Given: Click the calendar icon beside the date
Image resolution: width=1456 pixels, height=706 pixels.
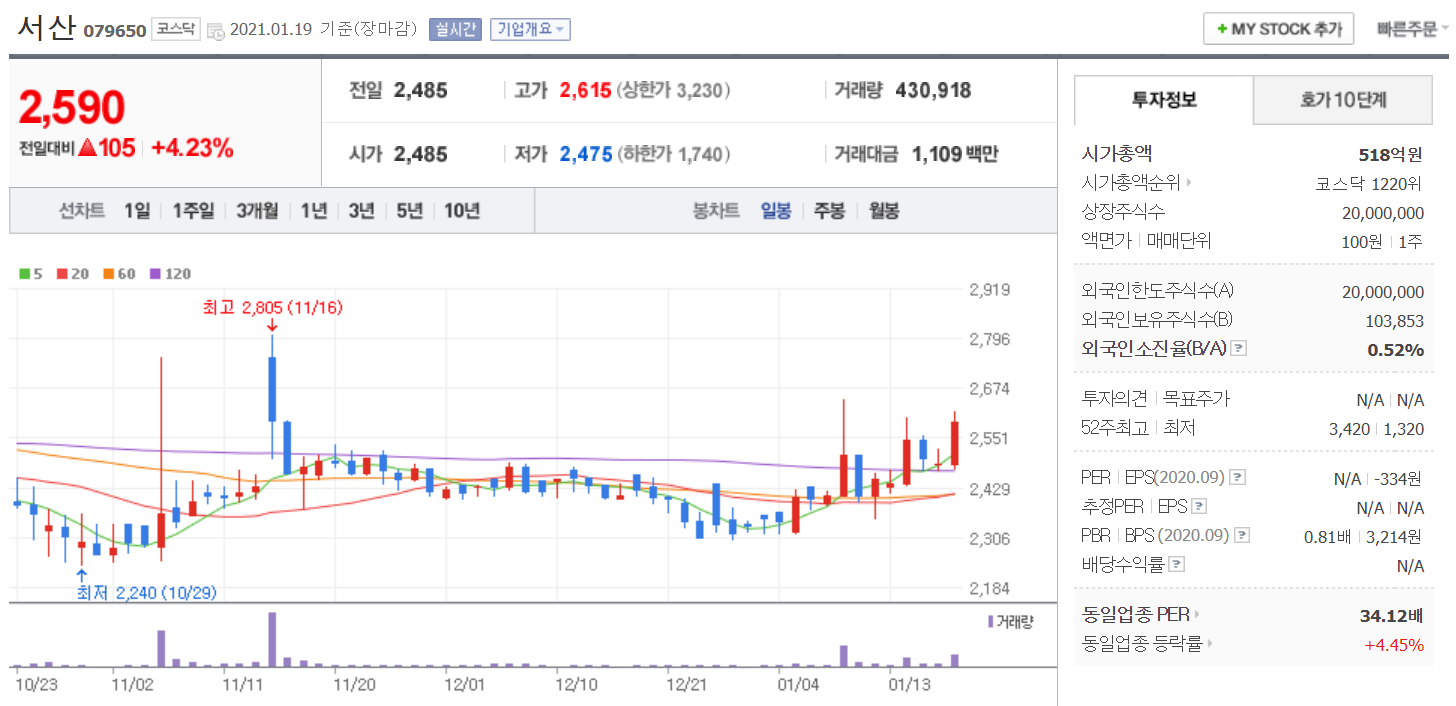Looking at the screenshot, I should [215, 31].
